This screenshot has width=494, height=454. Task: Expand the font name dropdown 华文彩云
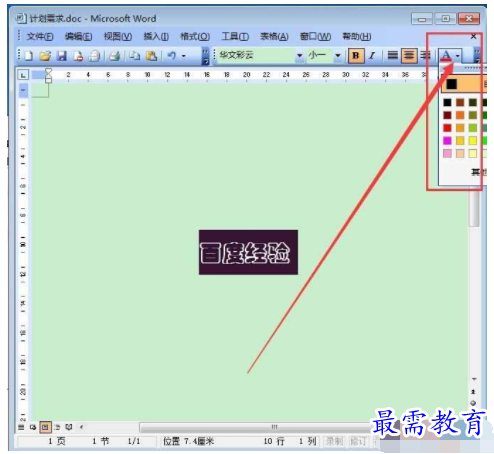pyautogui.click(x=299, y=56)
